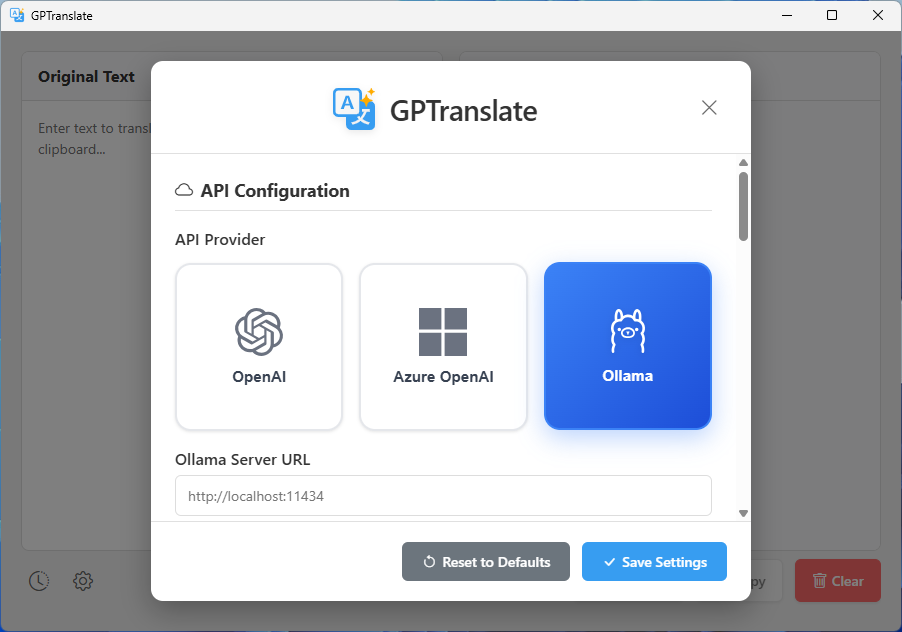Click settings scrollbar up arrow

(743, 163)
